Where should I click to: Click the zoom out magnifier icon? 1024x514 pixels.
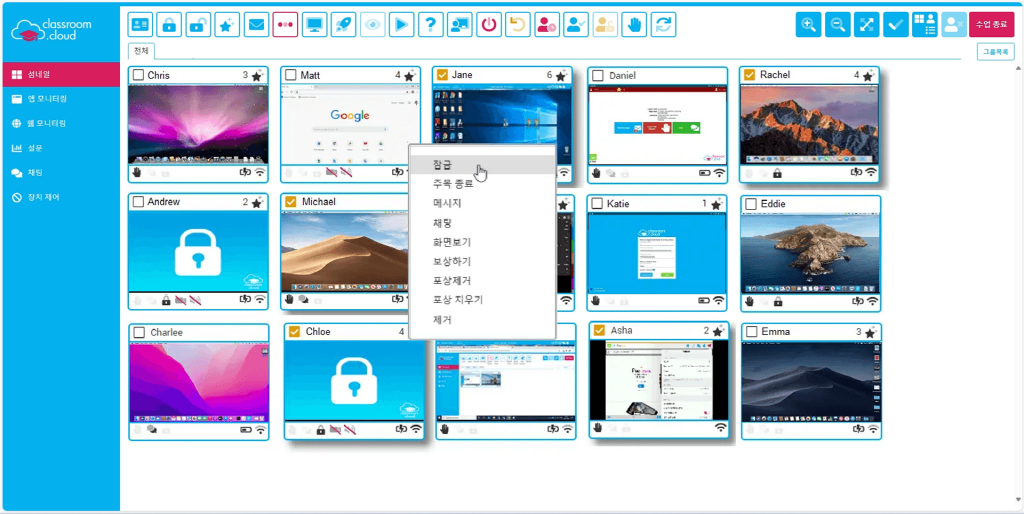coord(838,25)
